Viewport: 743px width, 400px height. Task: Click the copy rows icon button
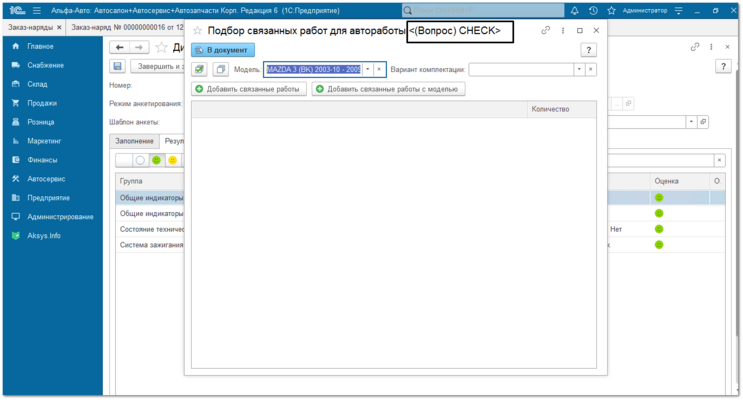(220, 70)
